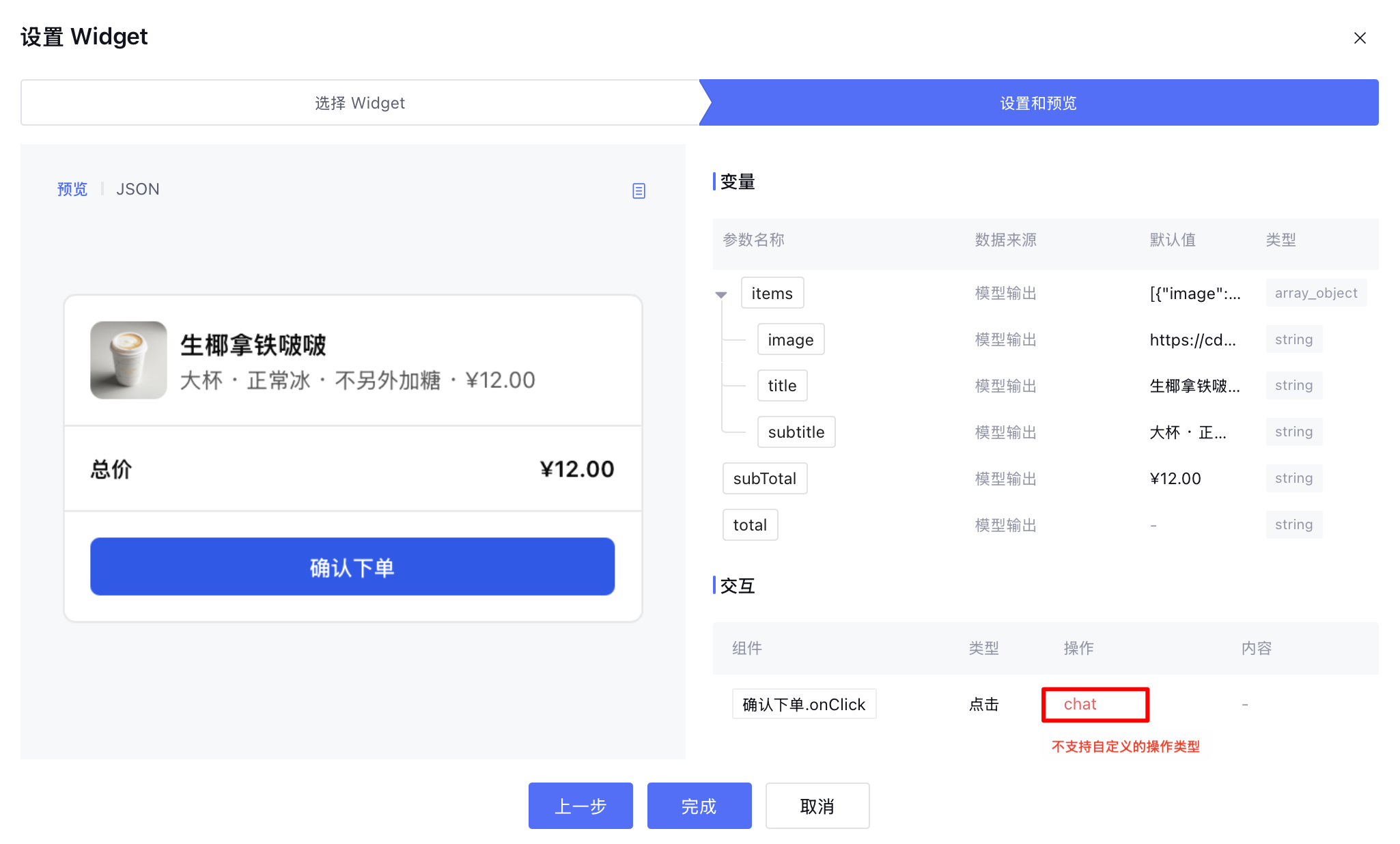Switch to the 预览 tab
1400x844 pixels.
pos(72,189)
